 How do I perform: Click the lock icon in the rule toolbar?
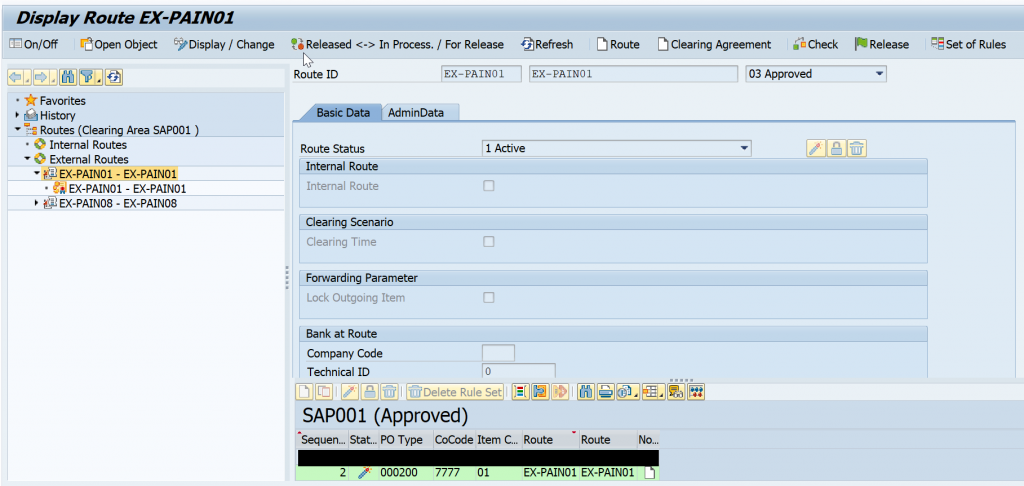click(370, 391)
